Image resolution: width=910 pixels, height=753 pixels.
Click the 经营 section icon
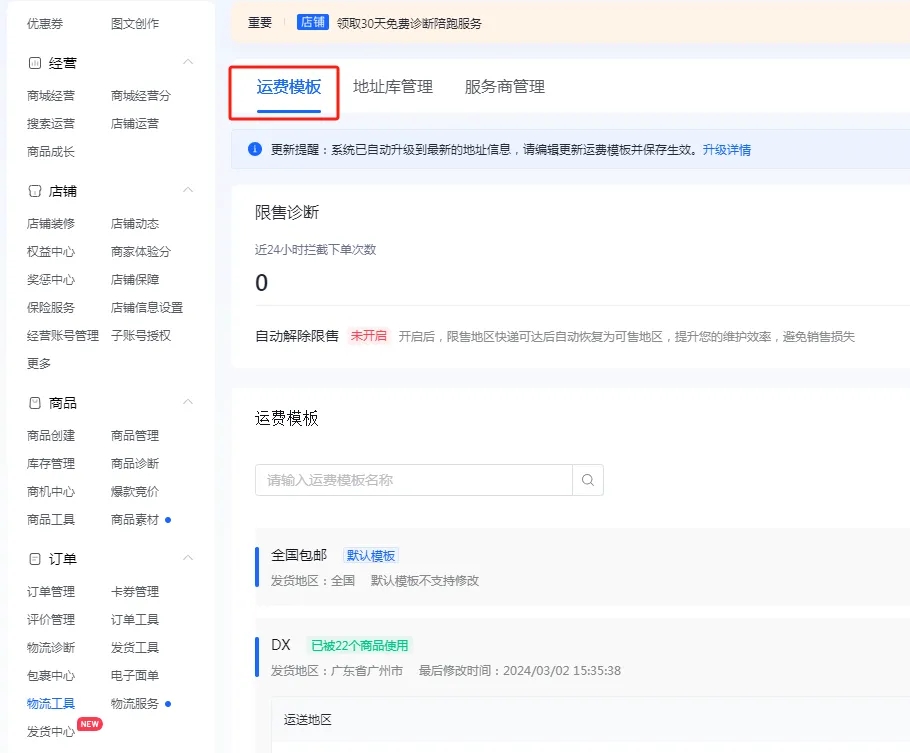[35, 63]
